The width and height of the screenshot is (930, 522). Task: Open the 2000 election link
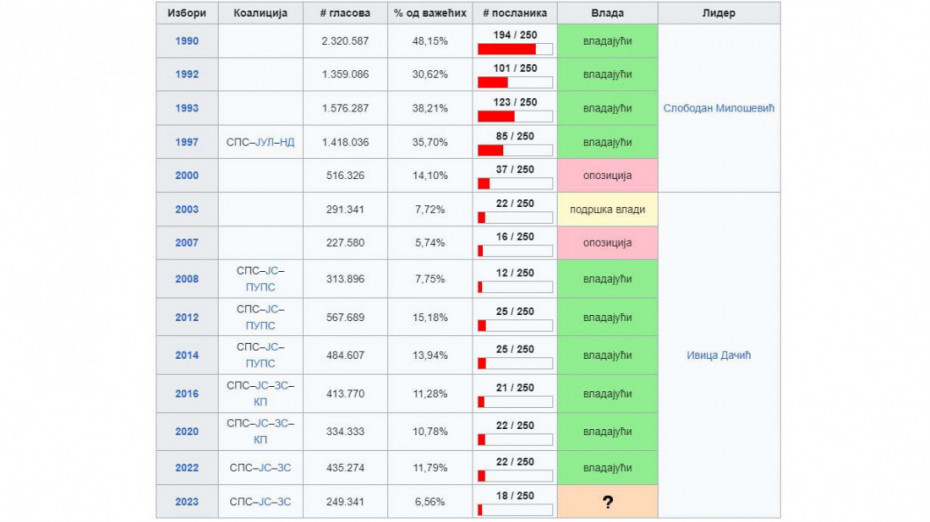tap(187, 175)
